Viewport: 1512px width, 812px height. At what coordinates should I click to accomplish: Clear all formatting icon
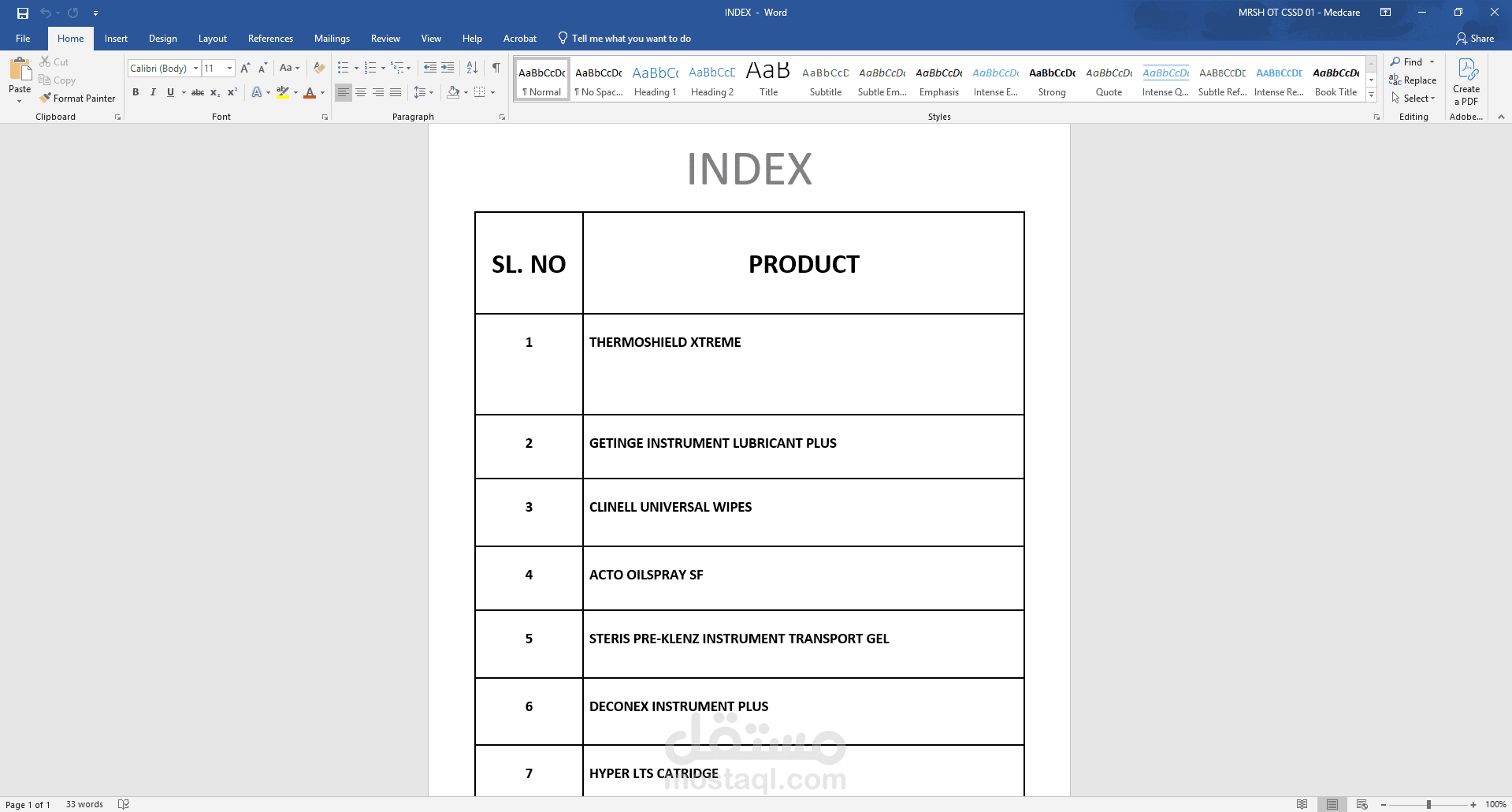point(319,69)
